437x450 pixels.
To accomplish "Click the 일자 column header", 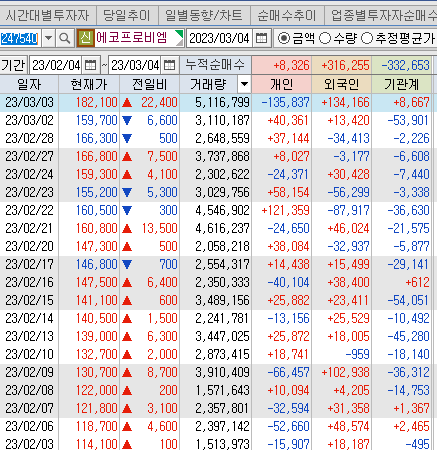I will (x=29, y=84).
